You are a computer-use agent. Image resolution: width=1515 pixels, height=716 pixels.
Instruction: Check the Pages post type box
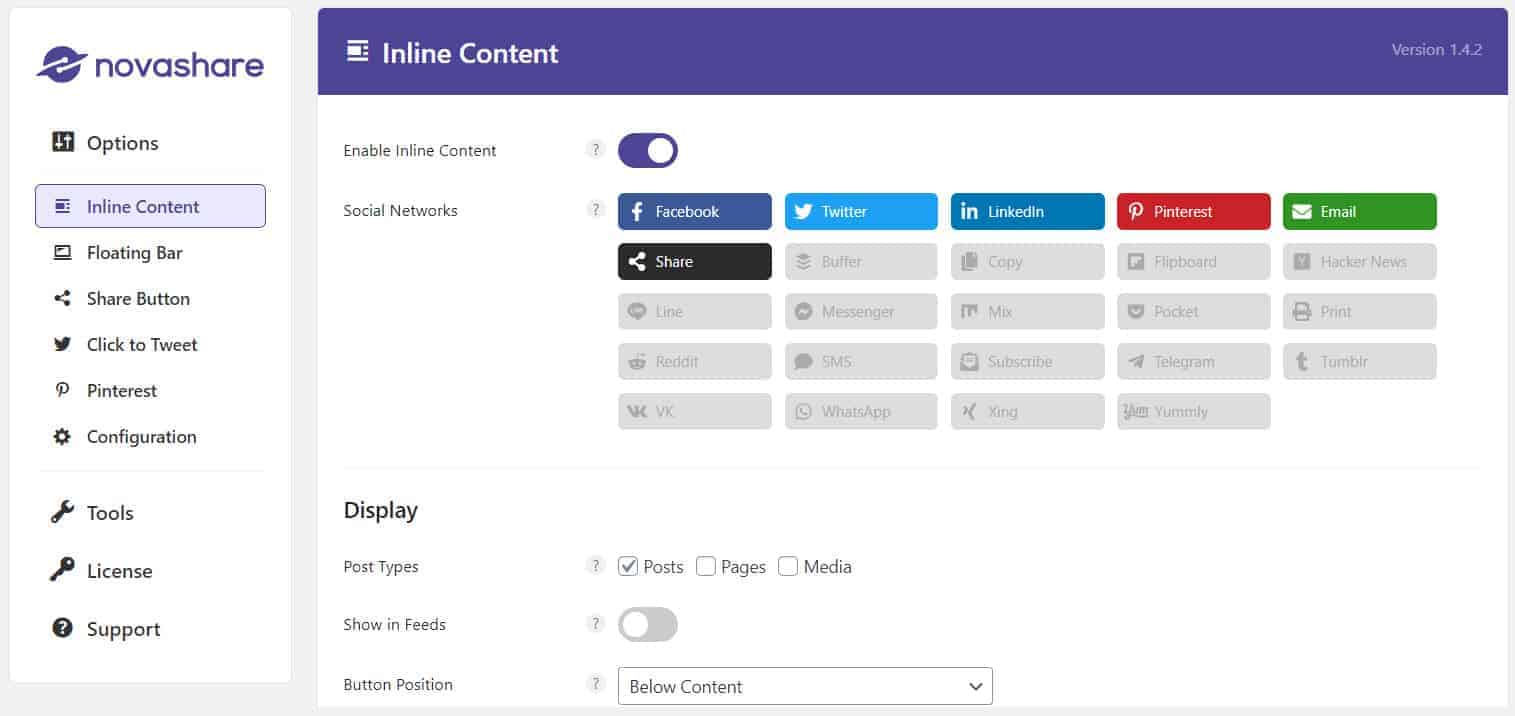click(x=706, y=566)
